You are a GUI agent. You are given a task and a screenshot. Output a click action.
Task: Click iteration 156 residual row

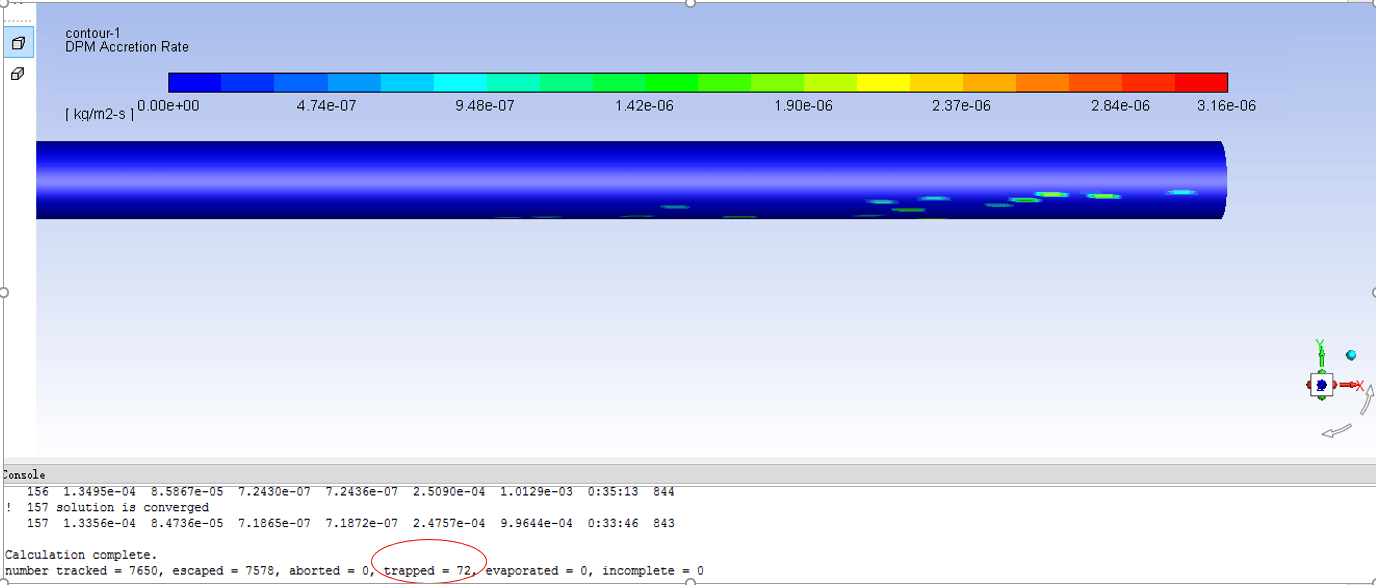(x=350, y=492)
